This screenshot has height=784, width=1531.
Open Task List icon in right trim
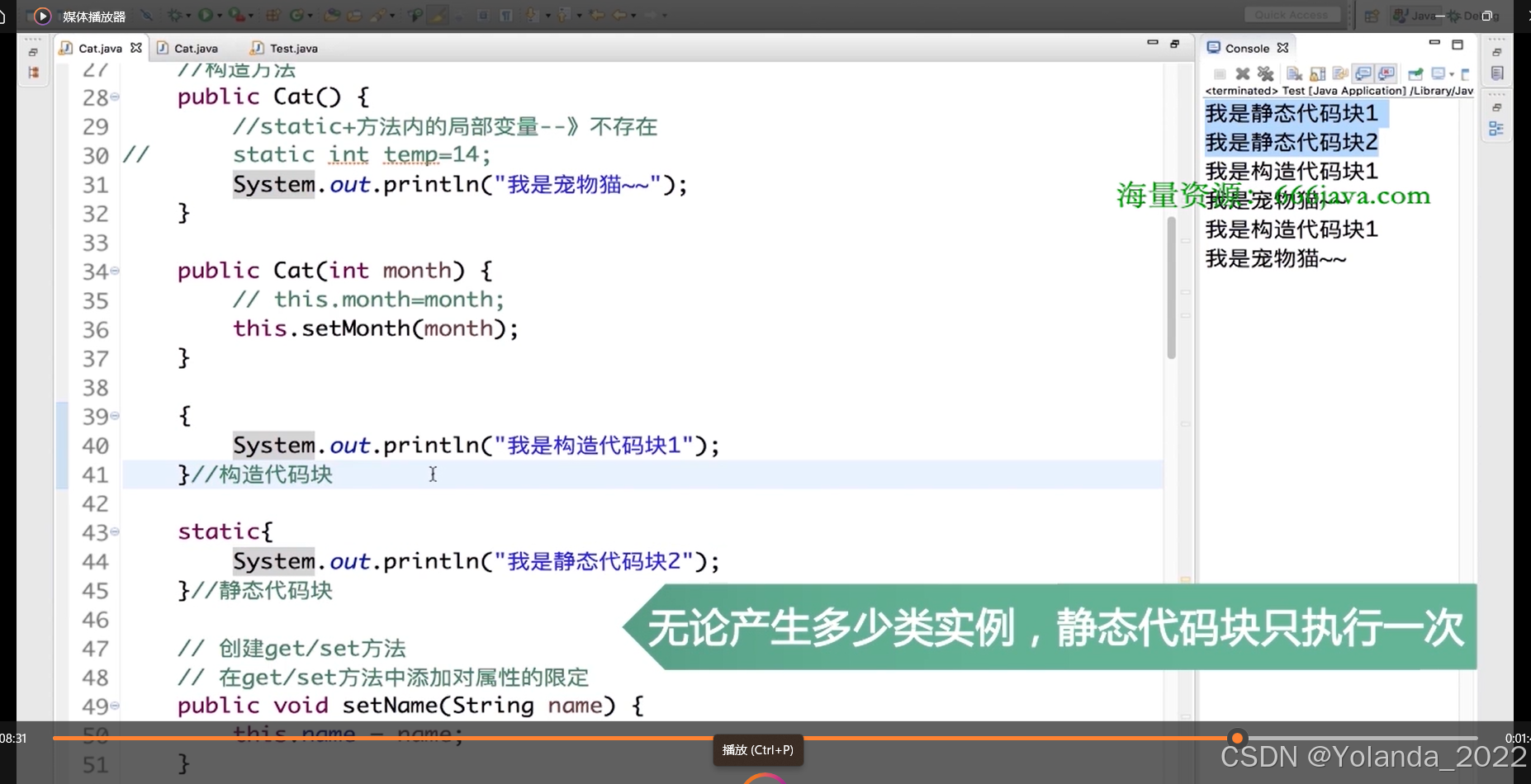click(1497, 73)
